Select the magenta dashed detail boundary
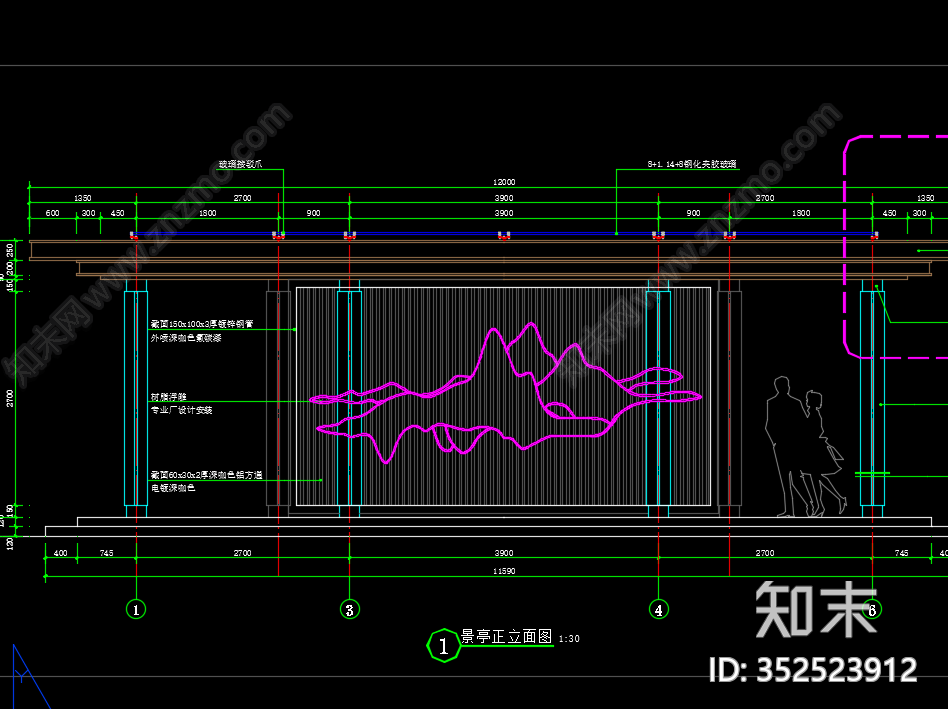Image resolution: width=948 pixels, height=709 pixels. [x=846, y=250]
